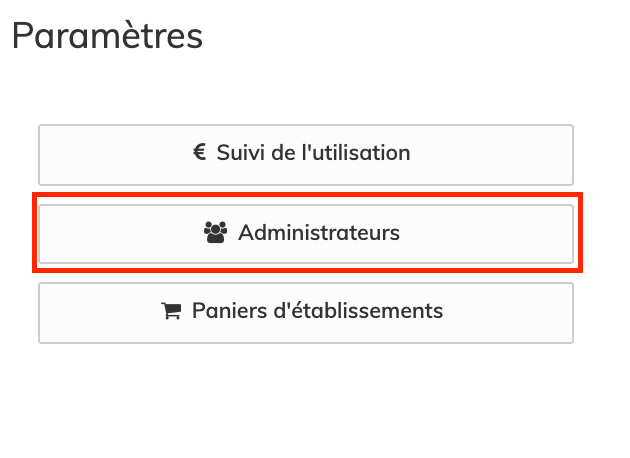This screenshot has width=630, height=458.
Task: Click the Paramètres page heading
Action: tap(107, 36)
